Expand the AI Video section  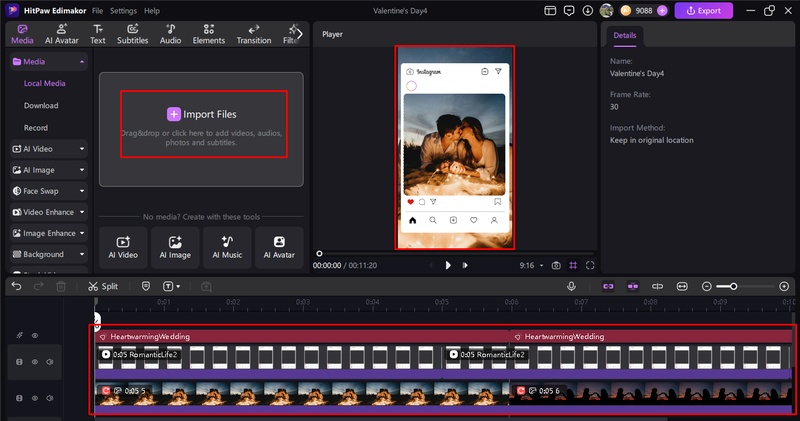click(x=82, y=149)
